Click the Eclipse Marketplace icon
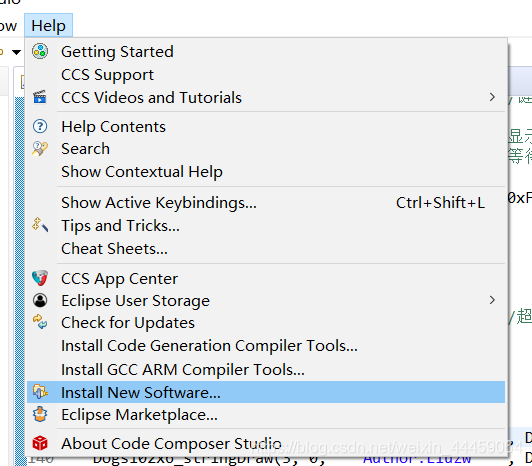 (x=40, y=414)
